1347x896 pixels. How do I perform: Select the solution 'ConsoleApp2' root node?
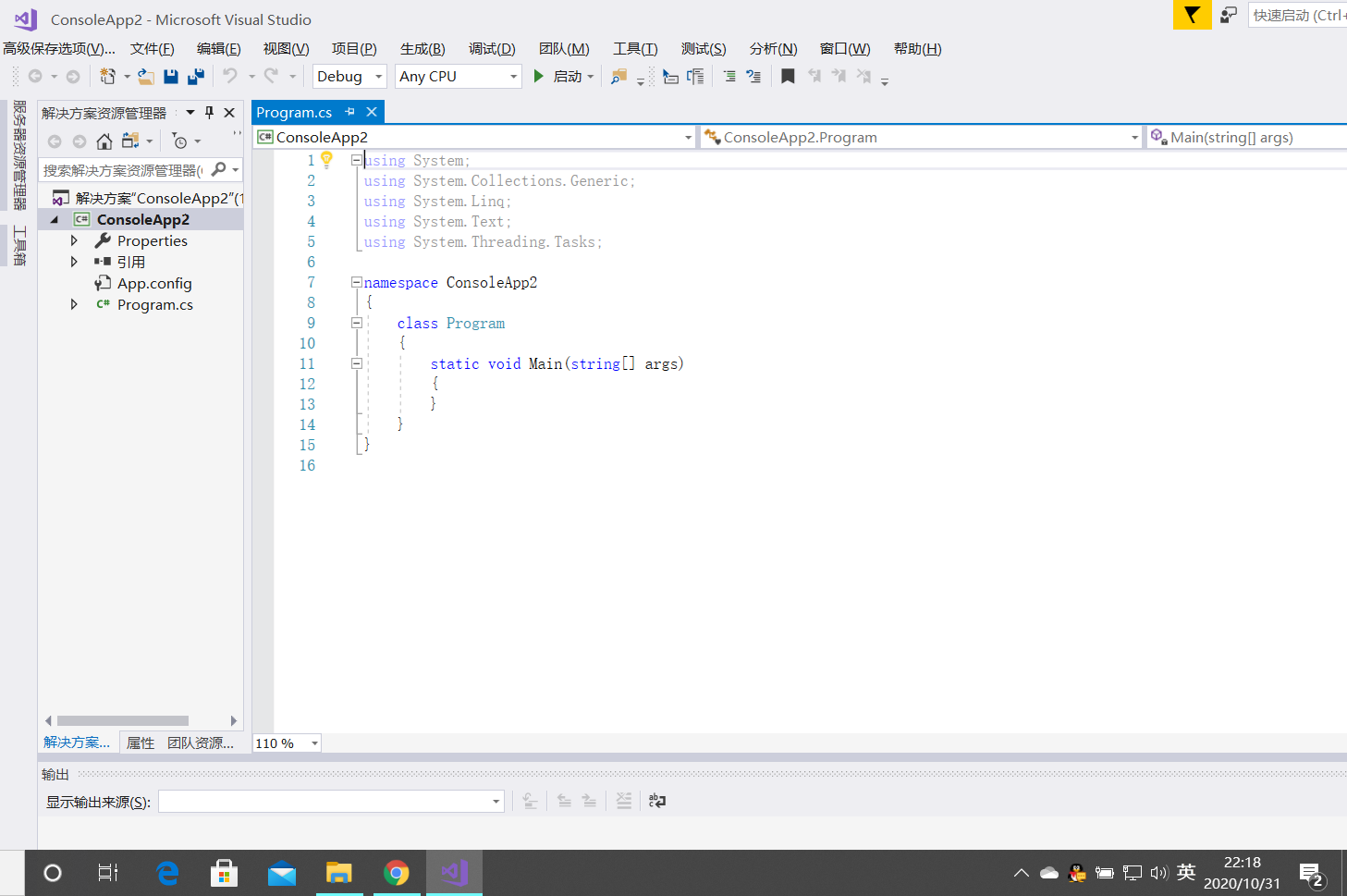tap(148, 198)
